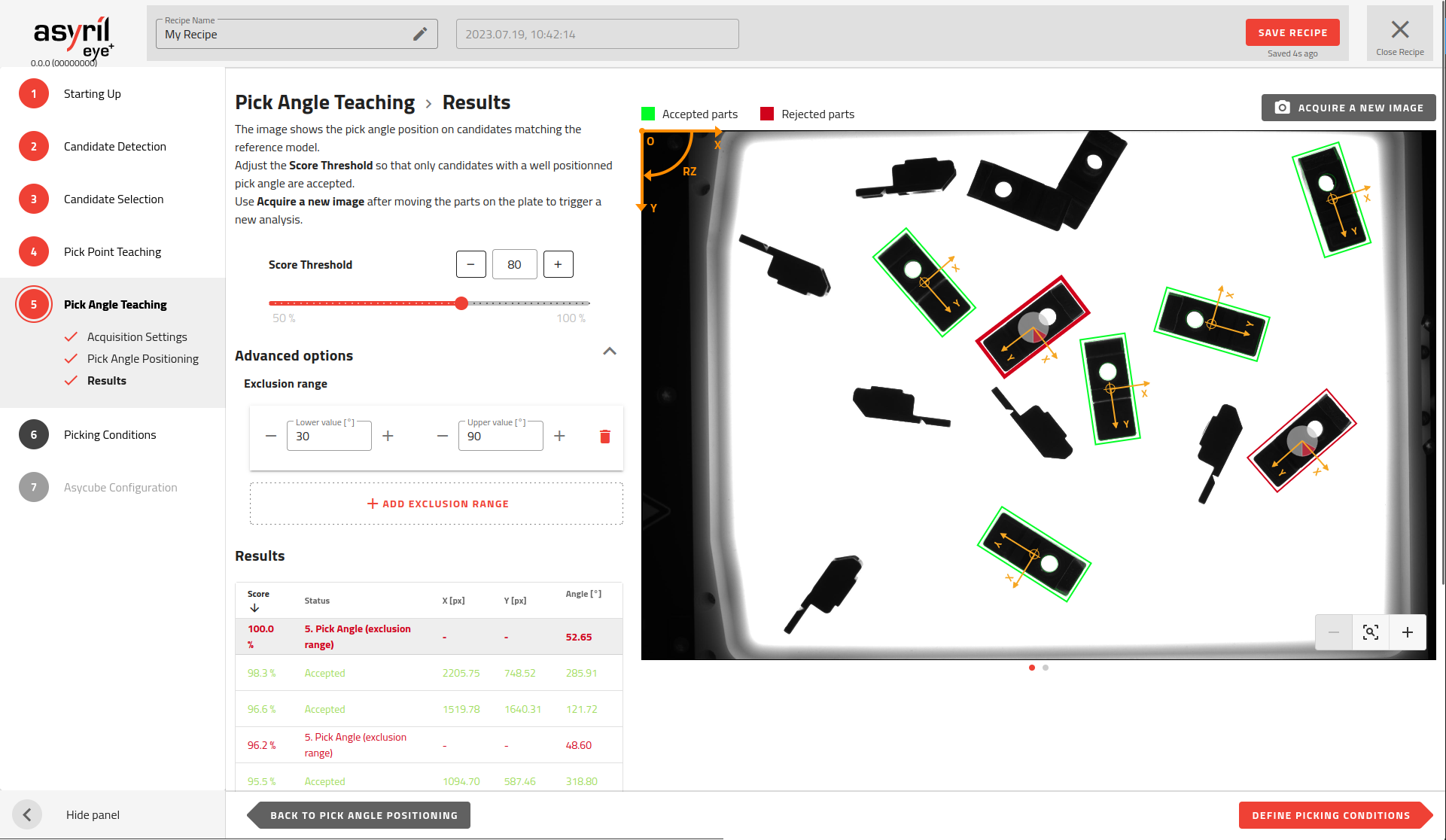Viewport: 1446px width, 840px height.
Task: Click the pencil icon to edit the recipe name
Action: tap(420, 34)
